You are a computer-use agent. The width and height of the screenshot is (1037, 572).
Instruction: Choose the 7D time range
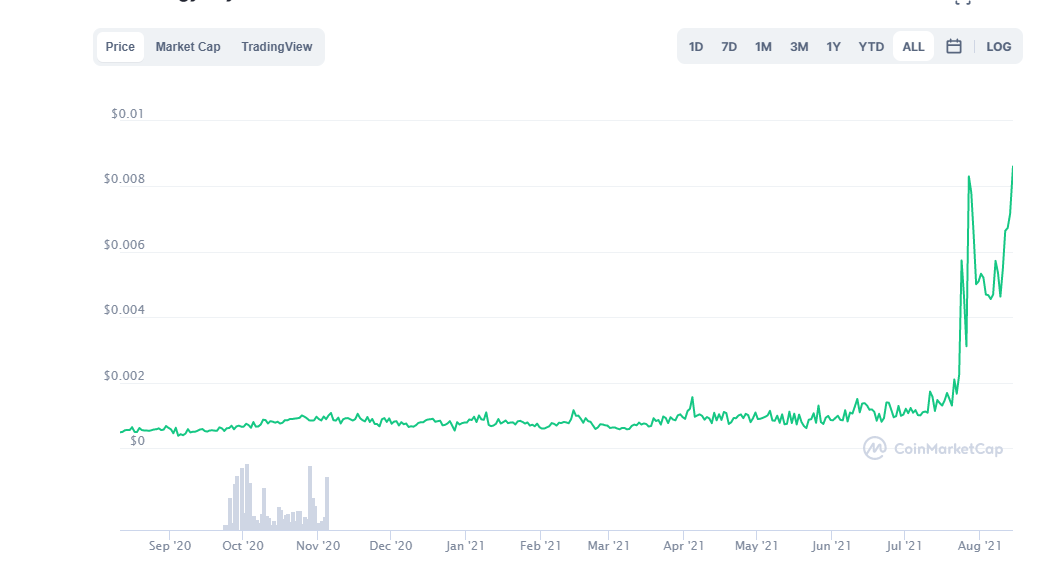tap(729, 47)
